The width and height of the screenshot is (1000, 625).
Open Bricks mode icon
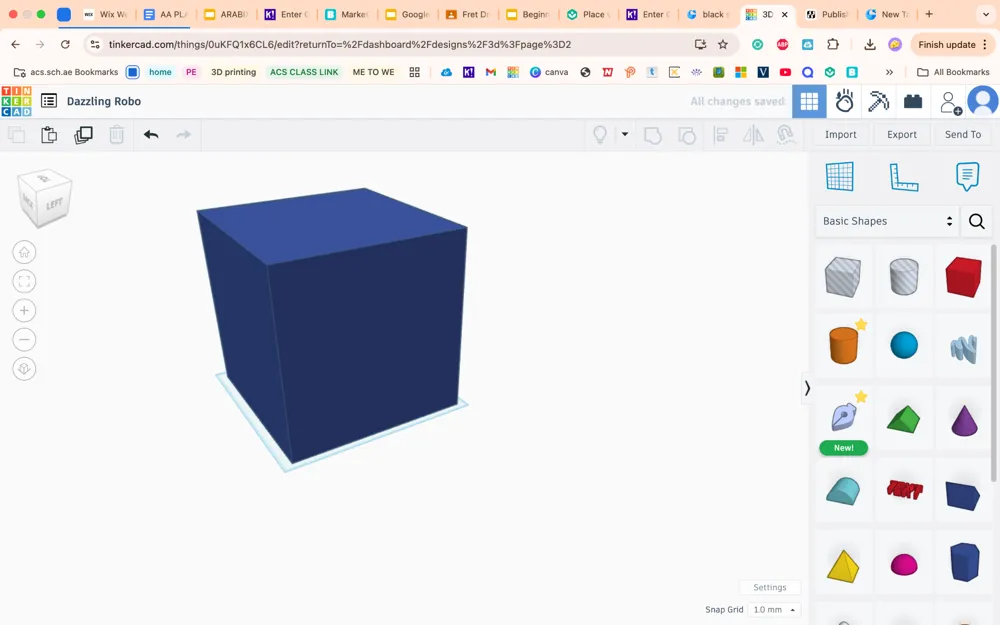tap(913, 101)
